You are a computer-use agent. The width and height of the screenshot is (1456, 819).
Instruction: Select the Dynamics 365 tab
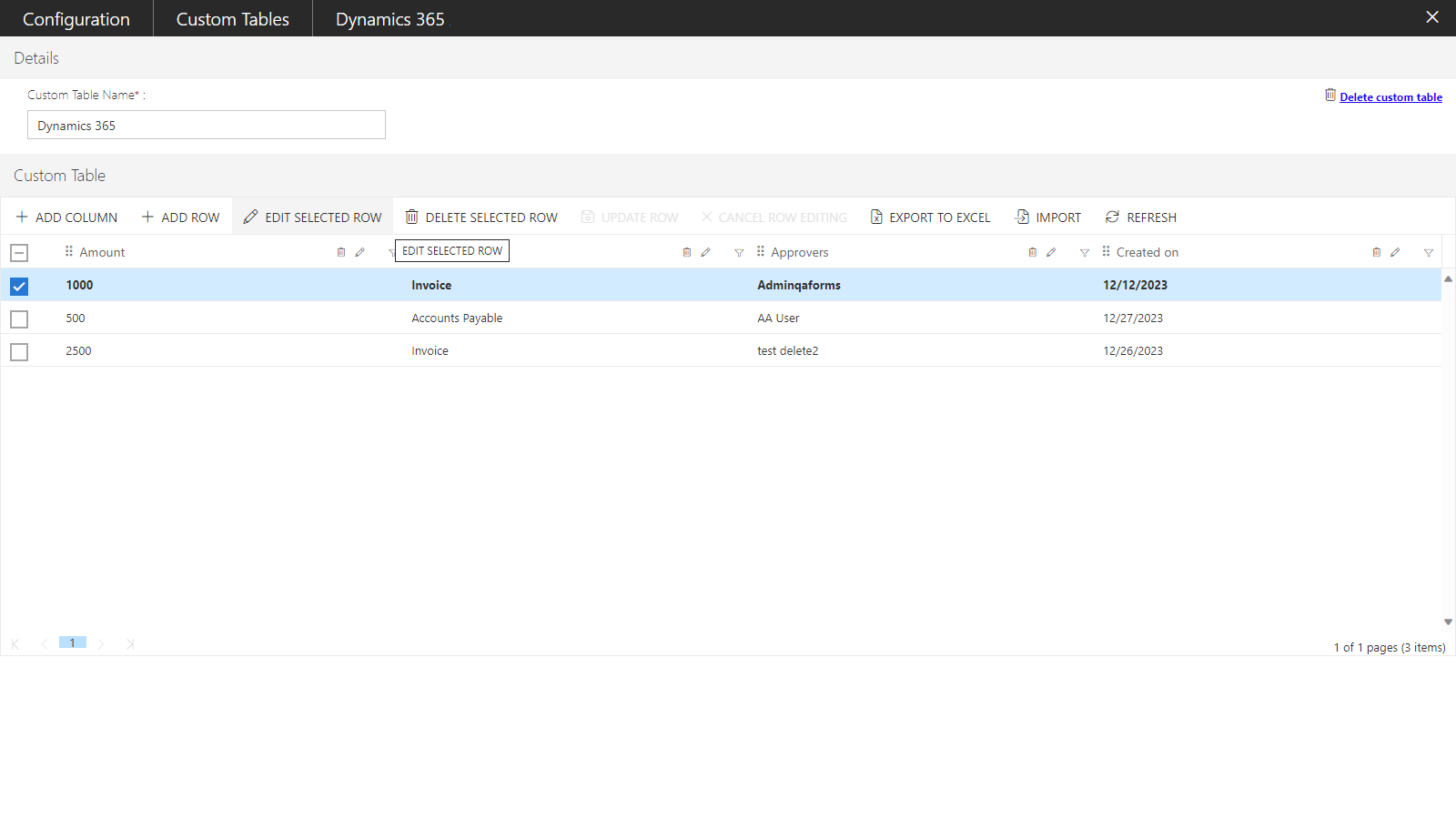(x=390, y=18)
